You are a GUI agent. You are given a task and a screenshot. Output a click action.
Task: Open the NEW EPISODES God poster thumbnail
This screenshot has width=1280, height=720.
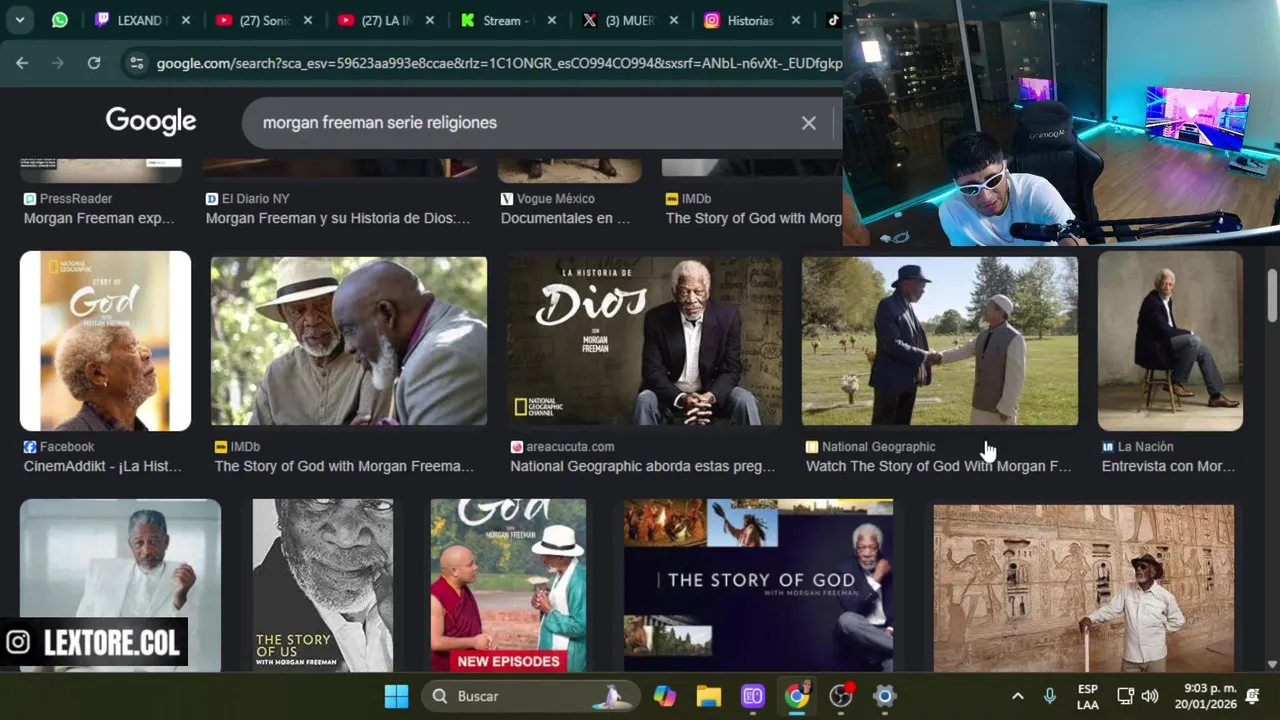(508, 586)
